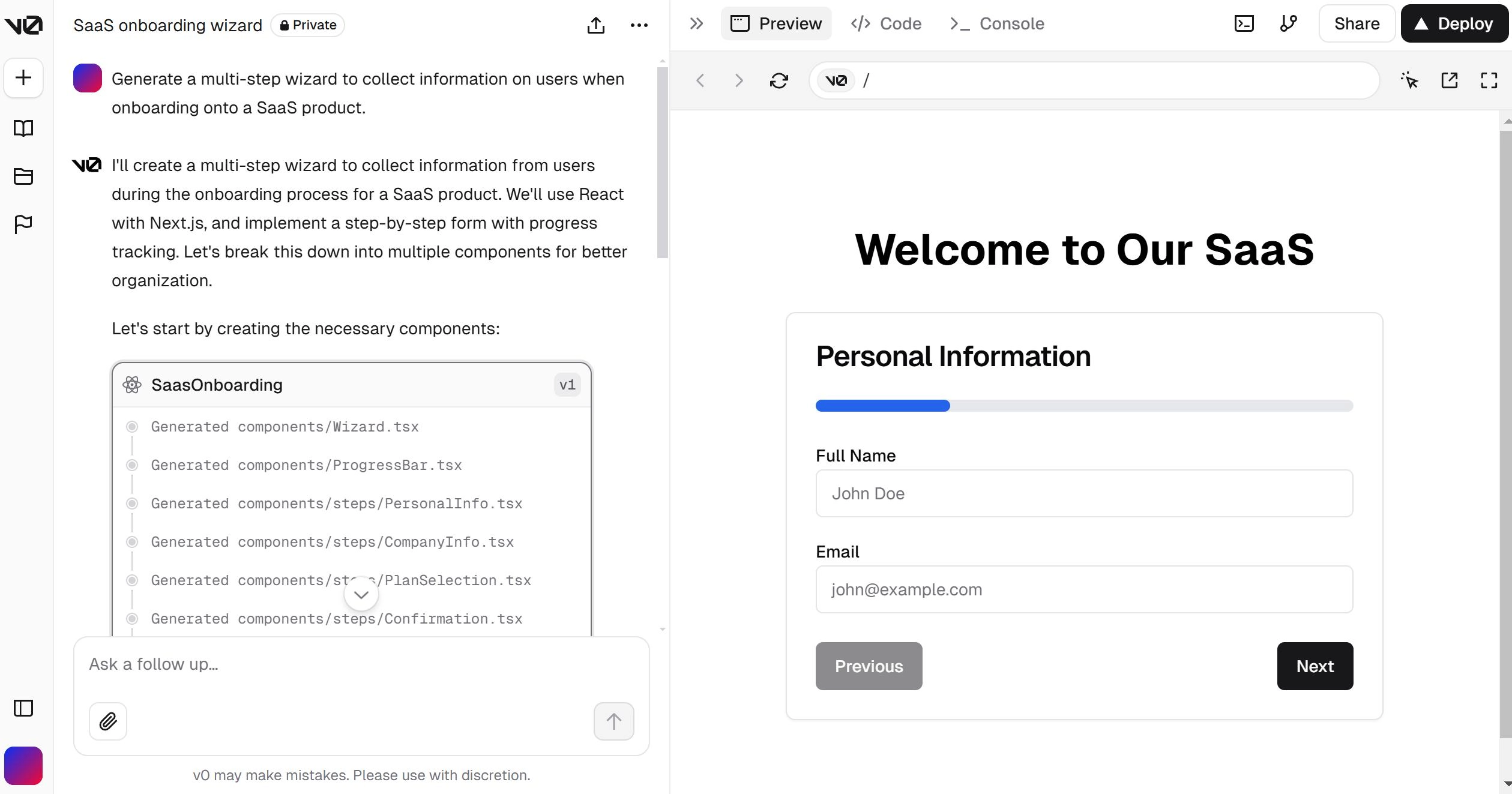This screenshot has width=1512, height=794.
Task: Select Generated components/steps/PlanSelection.tsx row
Action: pyautogui.click(x=341, y=580)
